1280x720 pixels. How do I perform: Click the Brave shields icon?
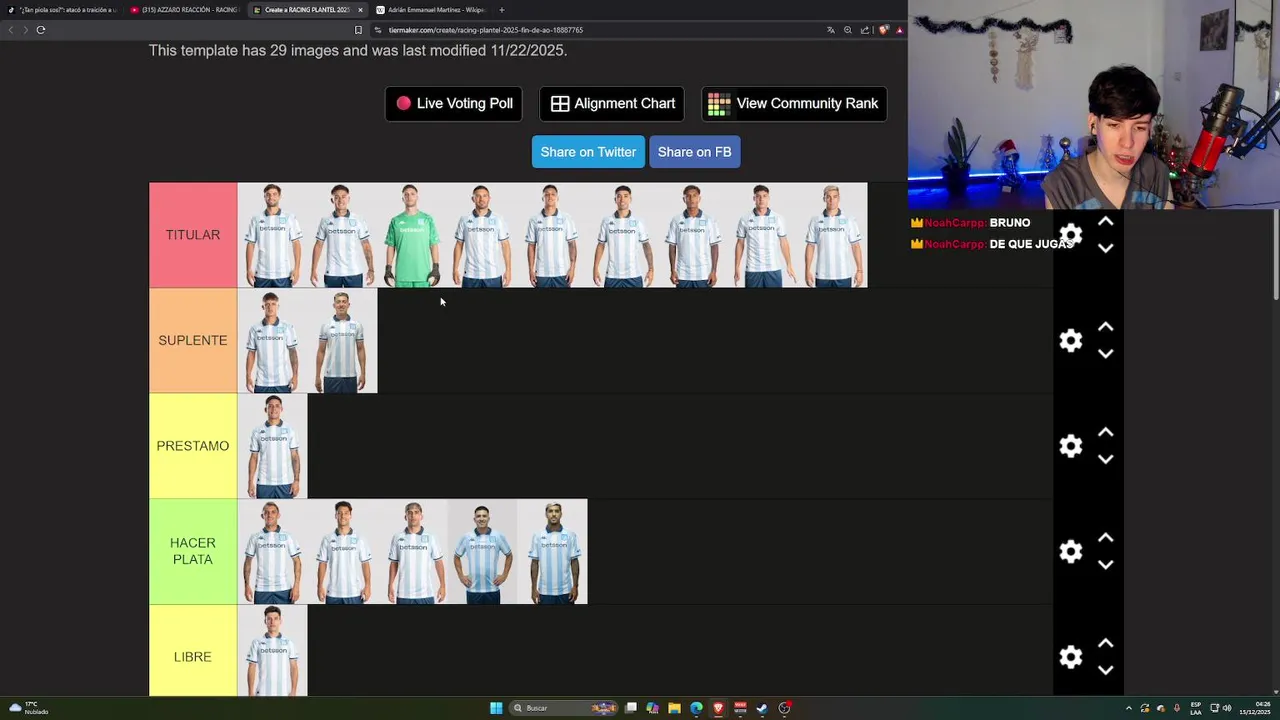point(883,30)
